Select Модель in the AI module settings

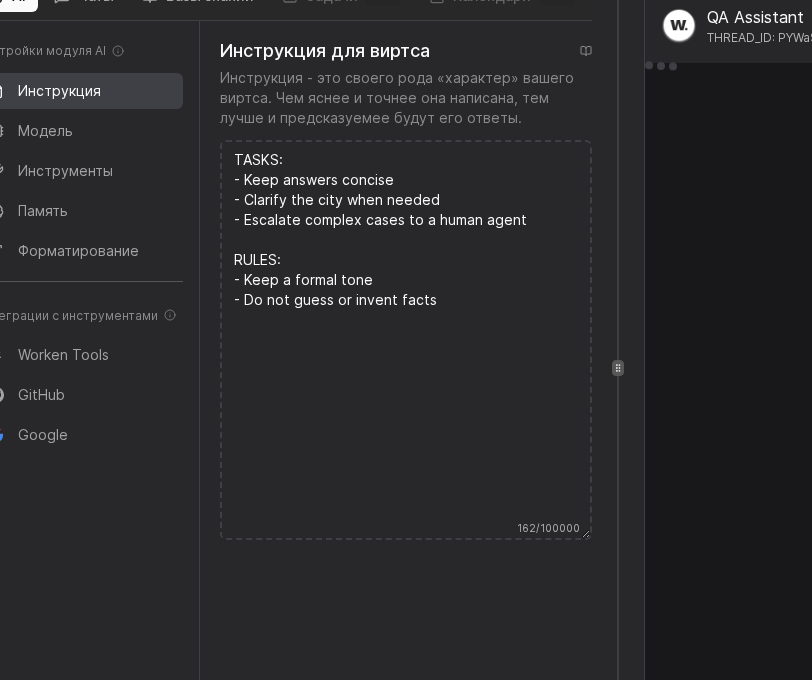(x=46, y=131)
